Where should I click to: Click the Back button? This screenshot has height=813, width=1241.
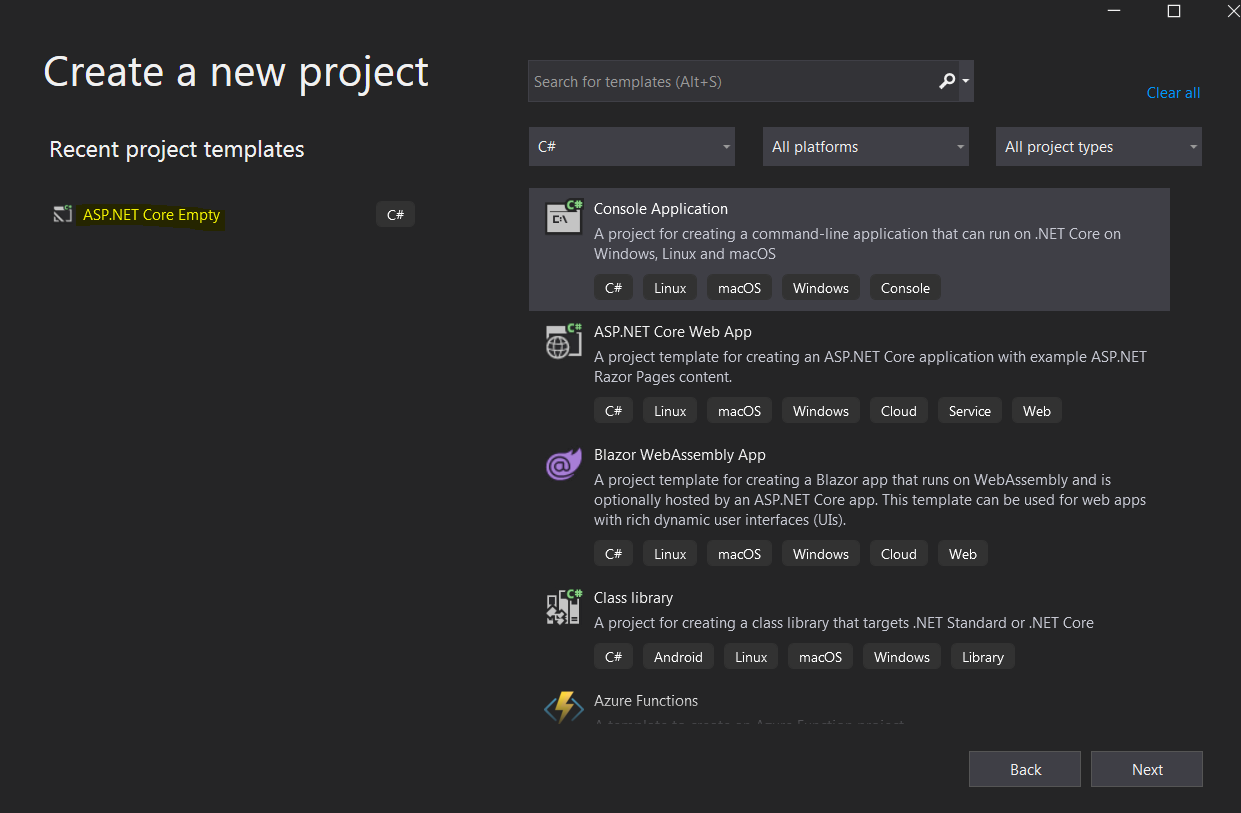1025,769
